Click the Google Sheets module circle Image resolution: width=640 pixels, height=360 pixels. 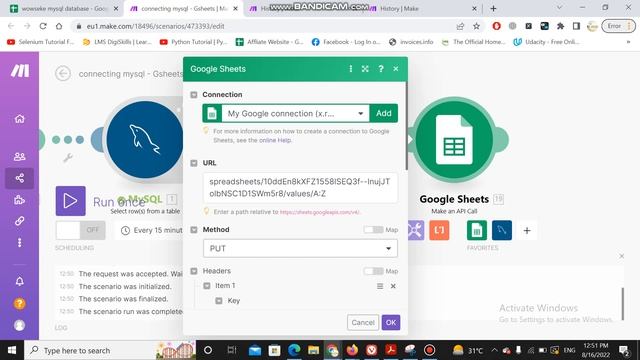(454, 140)
